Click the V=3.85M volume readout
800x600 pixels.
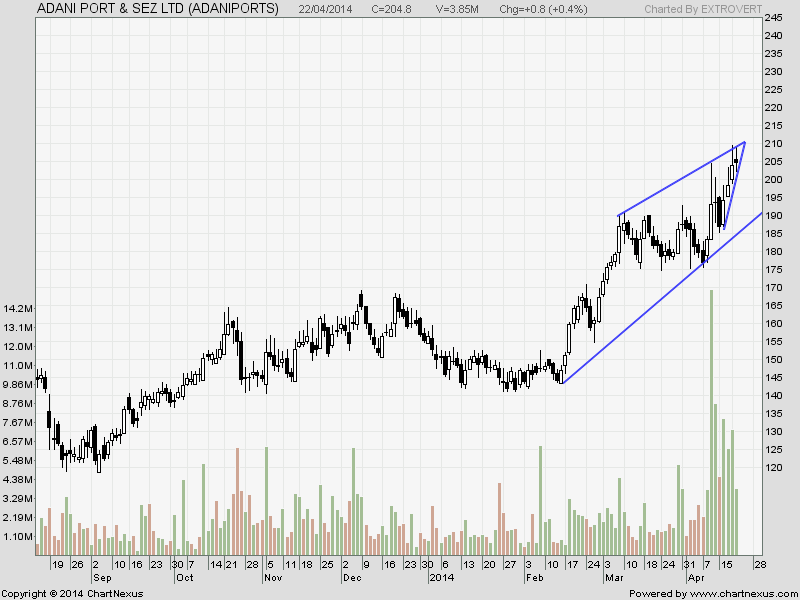pyautogui.click(x=459, y=8)
